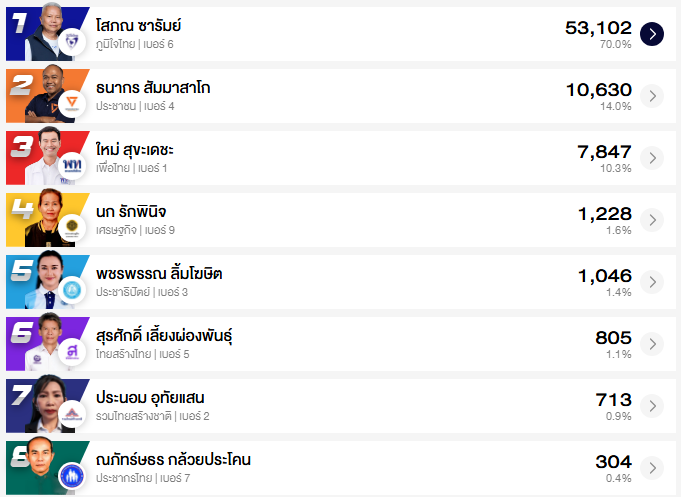
Task: Open chevron arrow for ใหม่ สุขะเดชะ
Action: coord(652,158)
